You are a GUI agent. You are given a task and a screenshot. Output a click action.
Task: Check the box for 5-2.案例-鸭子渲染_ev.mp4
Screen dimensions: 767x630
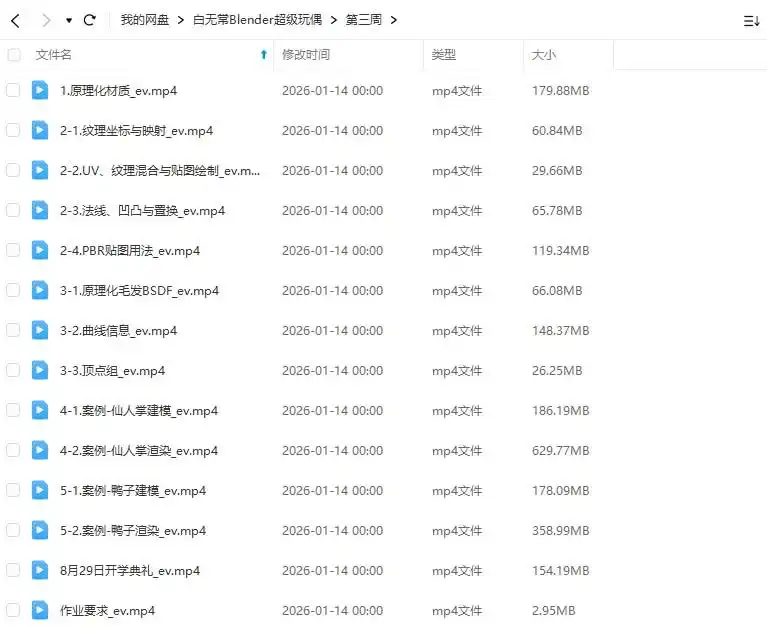13,531
